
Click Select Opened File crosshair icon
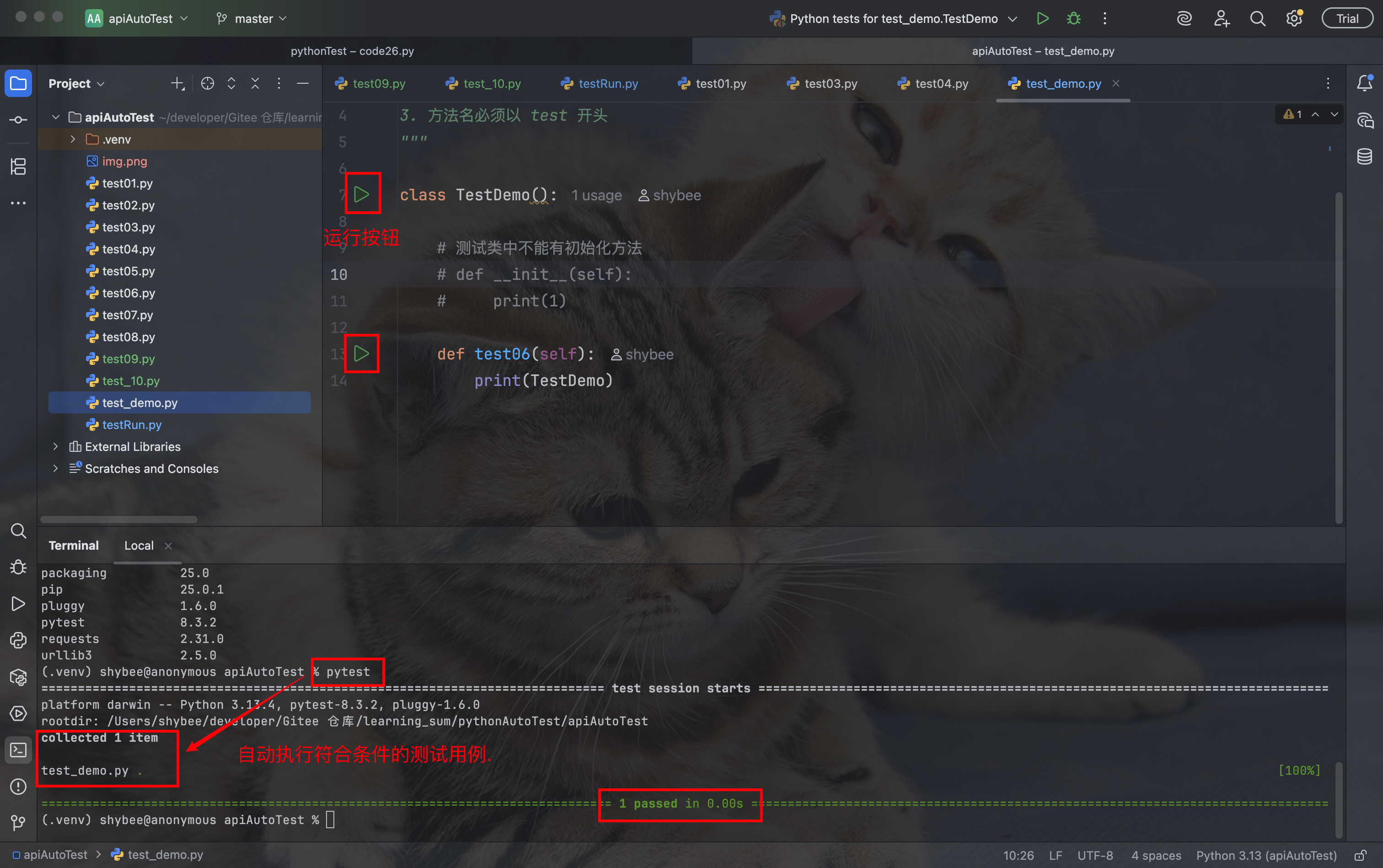[207, 83]
